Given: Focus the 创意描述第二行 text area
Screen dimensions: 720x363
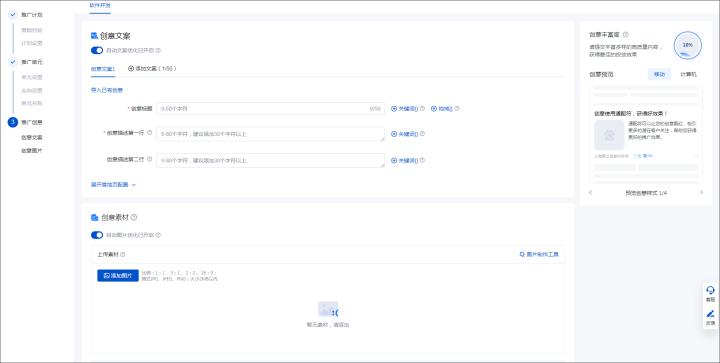Looking at the screenshot, I should [x=270, y=161].
